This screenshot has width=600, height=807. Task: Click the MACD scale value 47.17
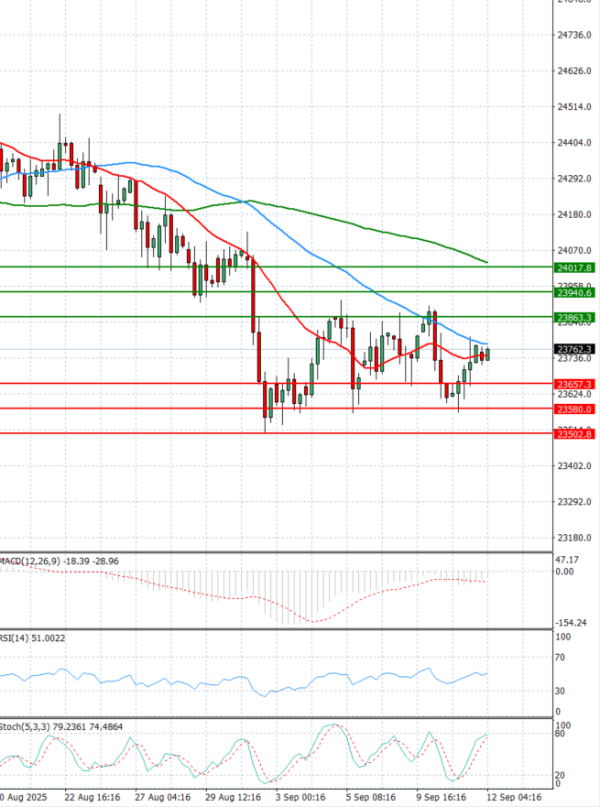(567, 559)
